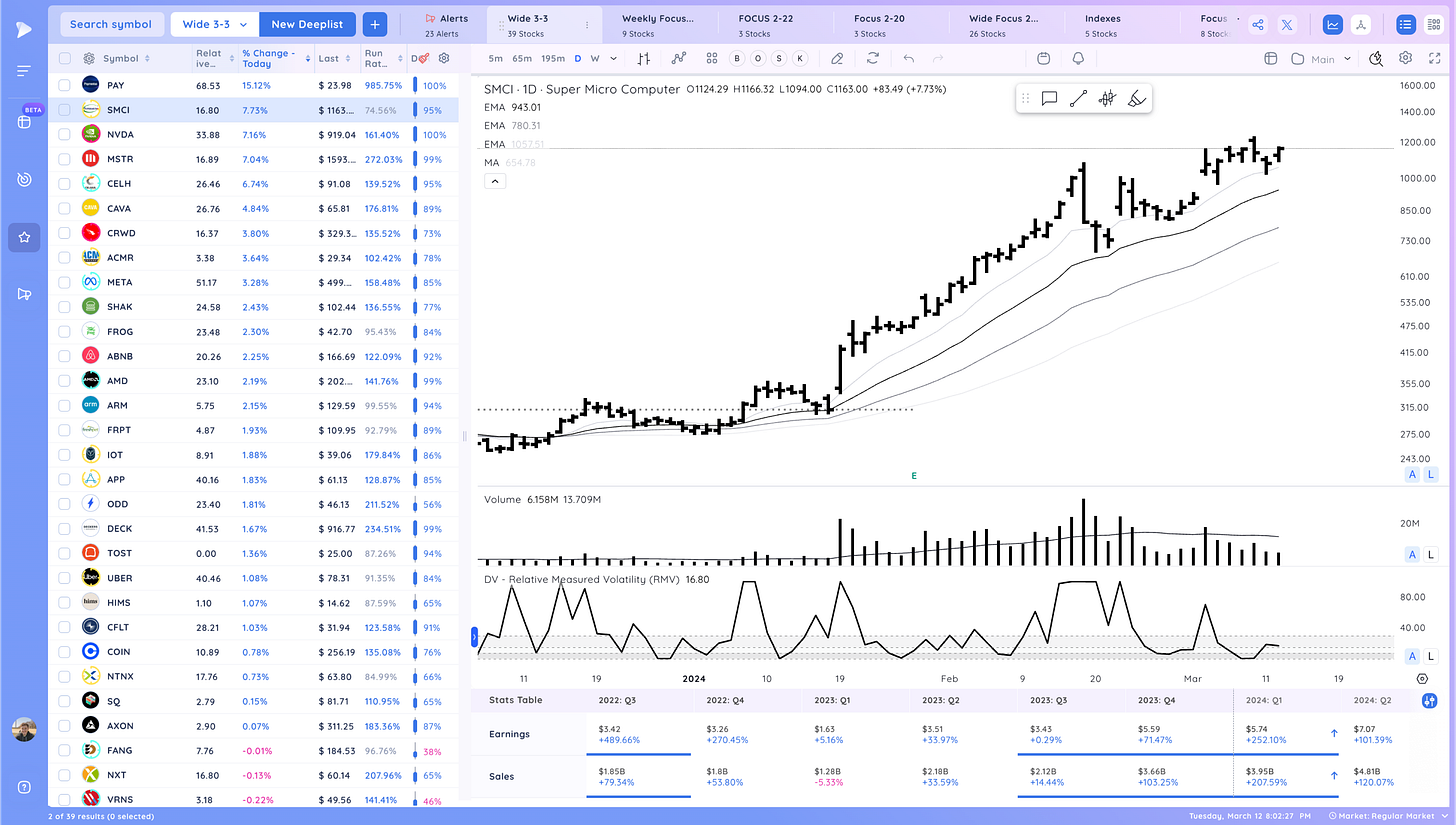1456x825 pixels.
Task: Open the Alerts tab
Action: pyautogui.click(x=446, y=25)
